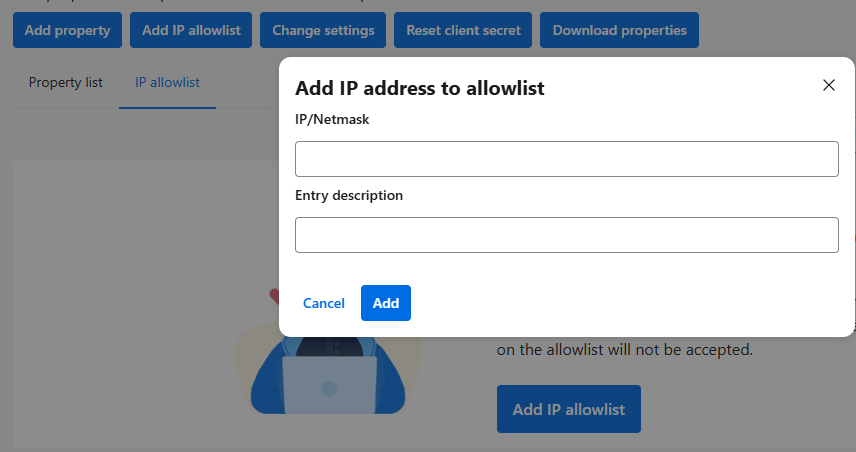
Task: Click the Entry description label
Action: coord(349,195)
